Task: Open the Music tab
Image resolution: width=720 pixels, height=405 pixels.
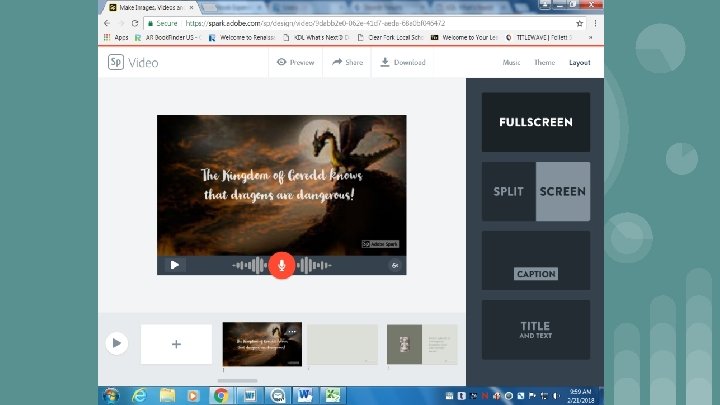Action: tap(511, 62)
